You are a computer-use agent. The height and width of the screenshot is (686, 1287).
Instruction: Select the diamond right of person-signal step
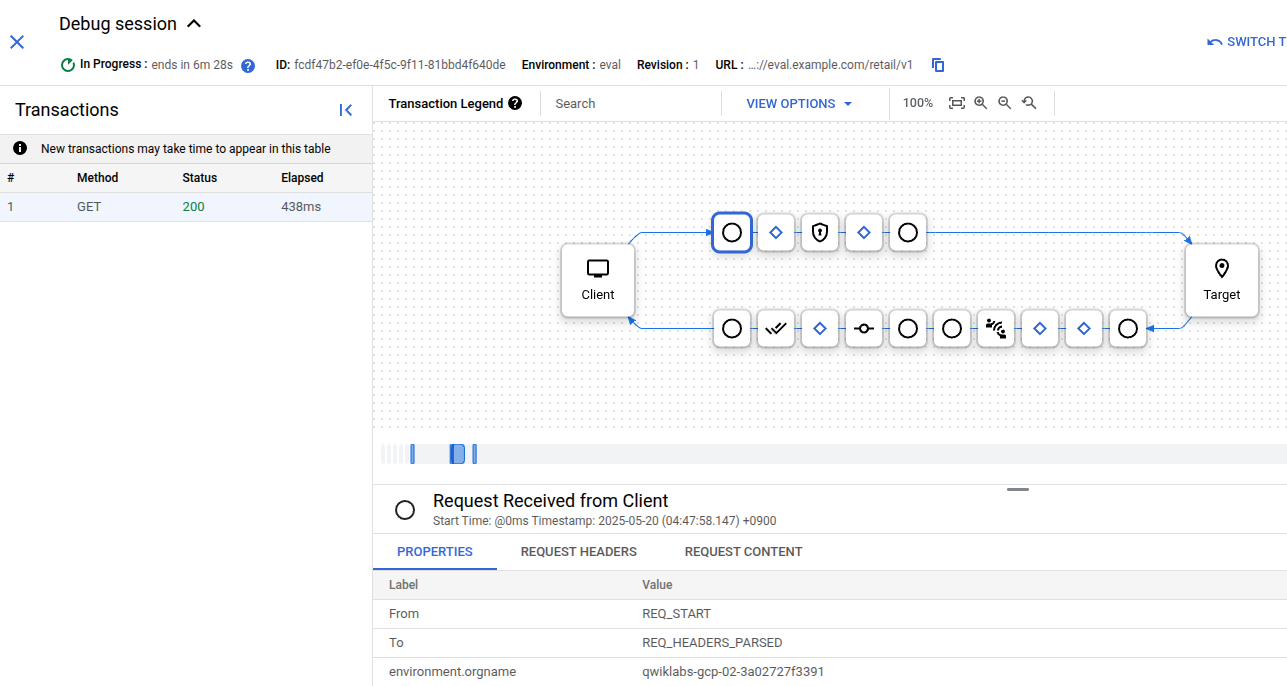pyautogui.click(x=1040, y=328)
